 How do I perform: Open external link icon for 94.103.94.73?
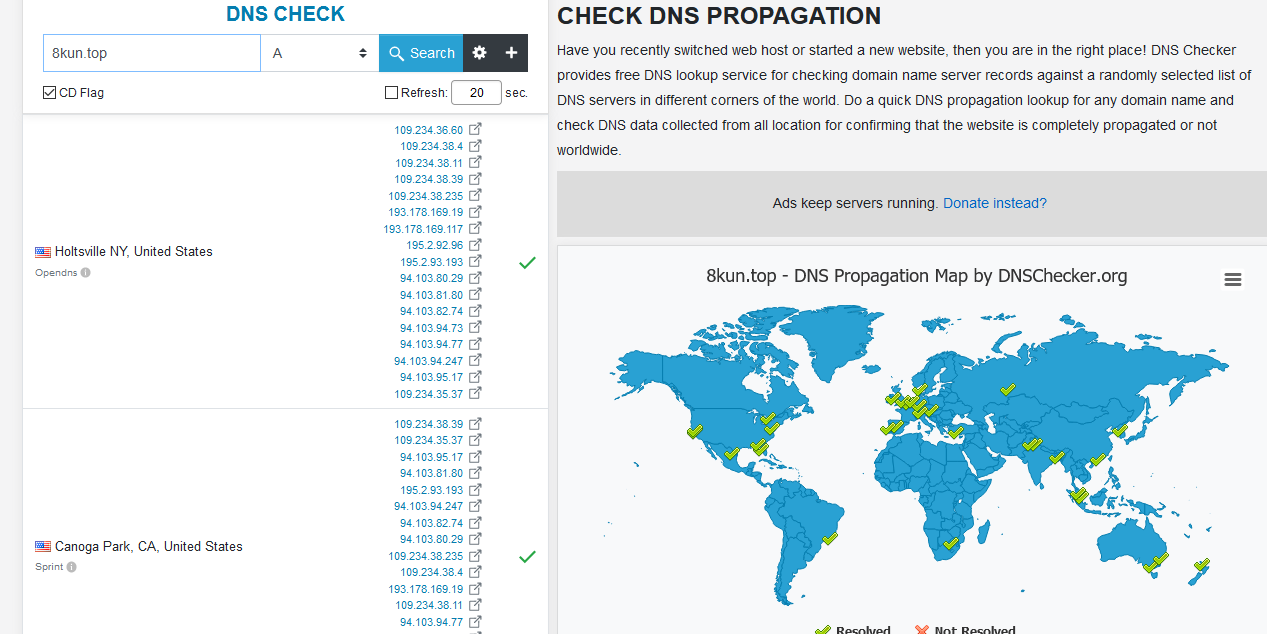pos(476,327)
